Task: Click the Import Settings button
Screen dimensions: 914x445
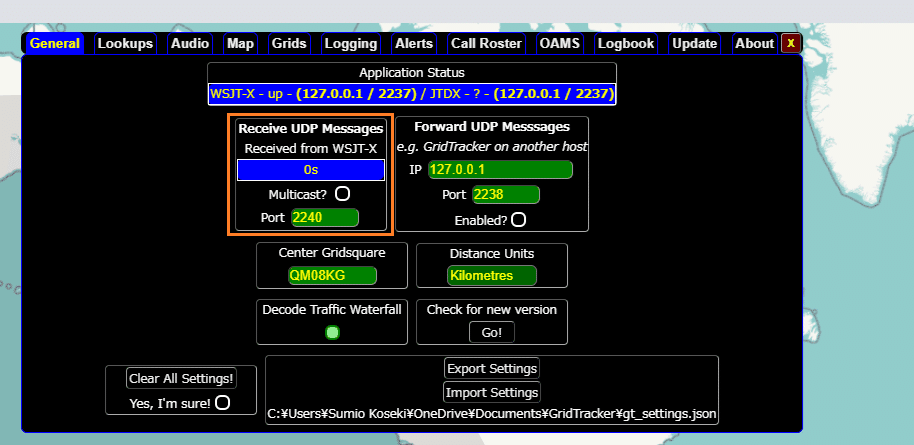Action: click(492, 393)
